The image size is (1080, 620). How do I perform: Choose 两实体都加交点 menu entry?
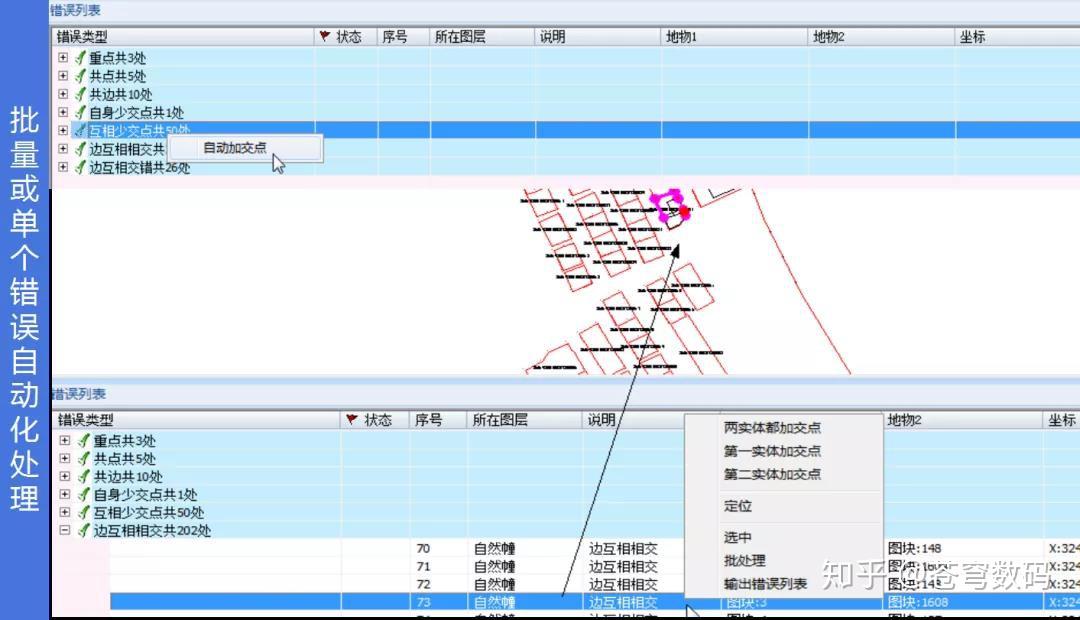pos(772,428)
